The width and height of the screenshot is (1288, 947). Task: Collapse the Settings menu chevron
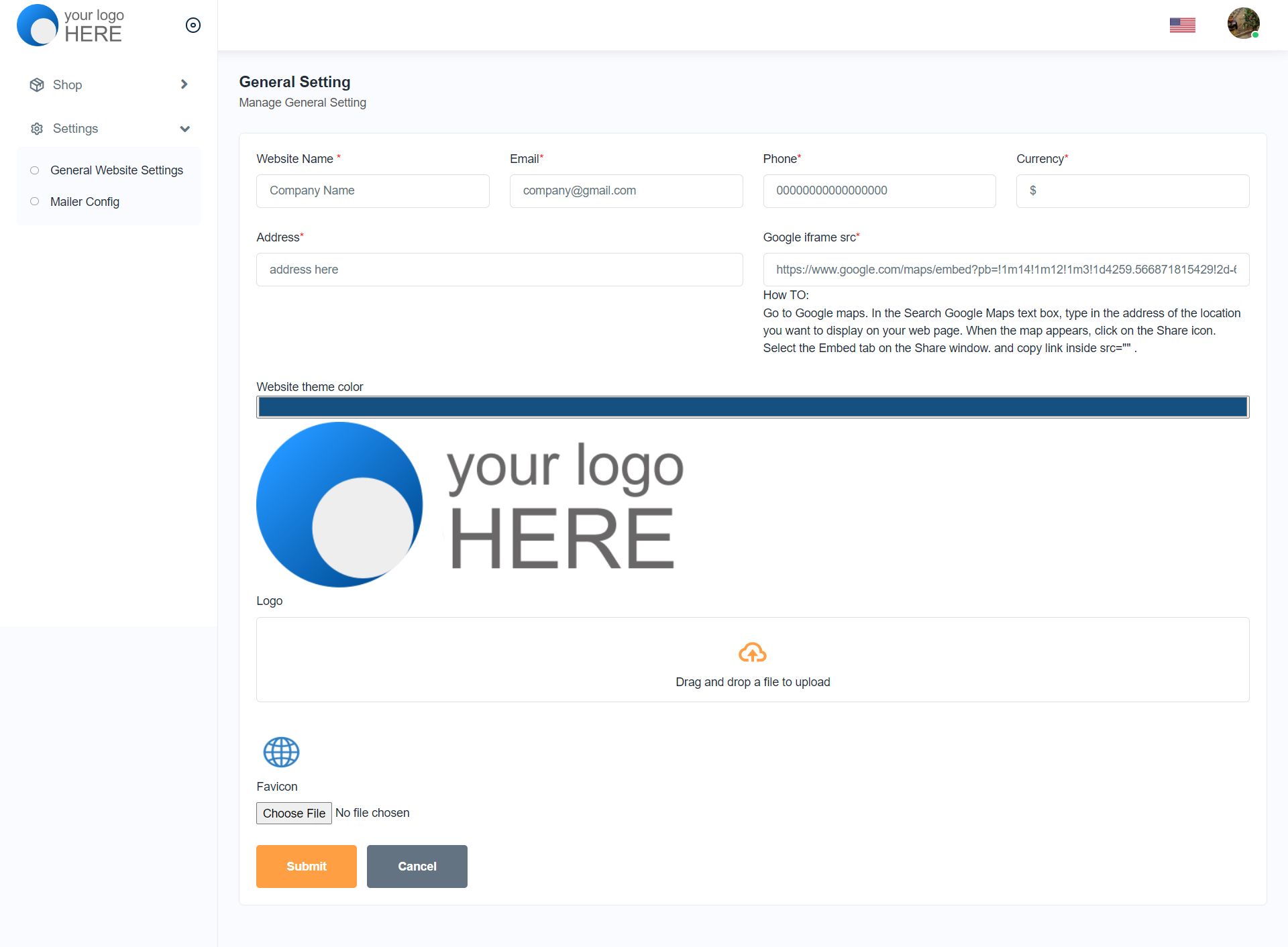coord(184,129)
